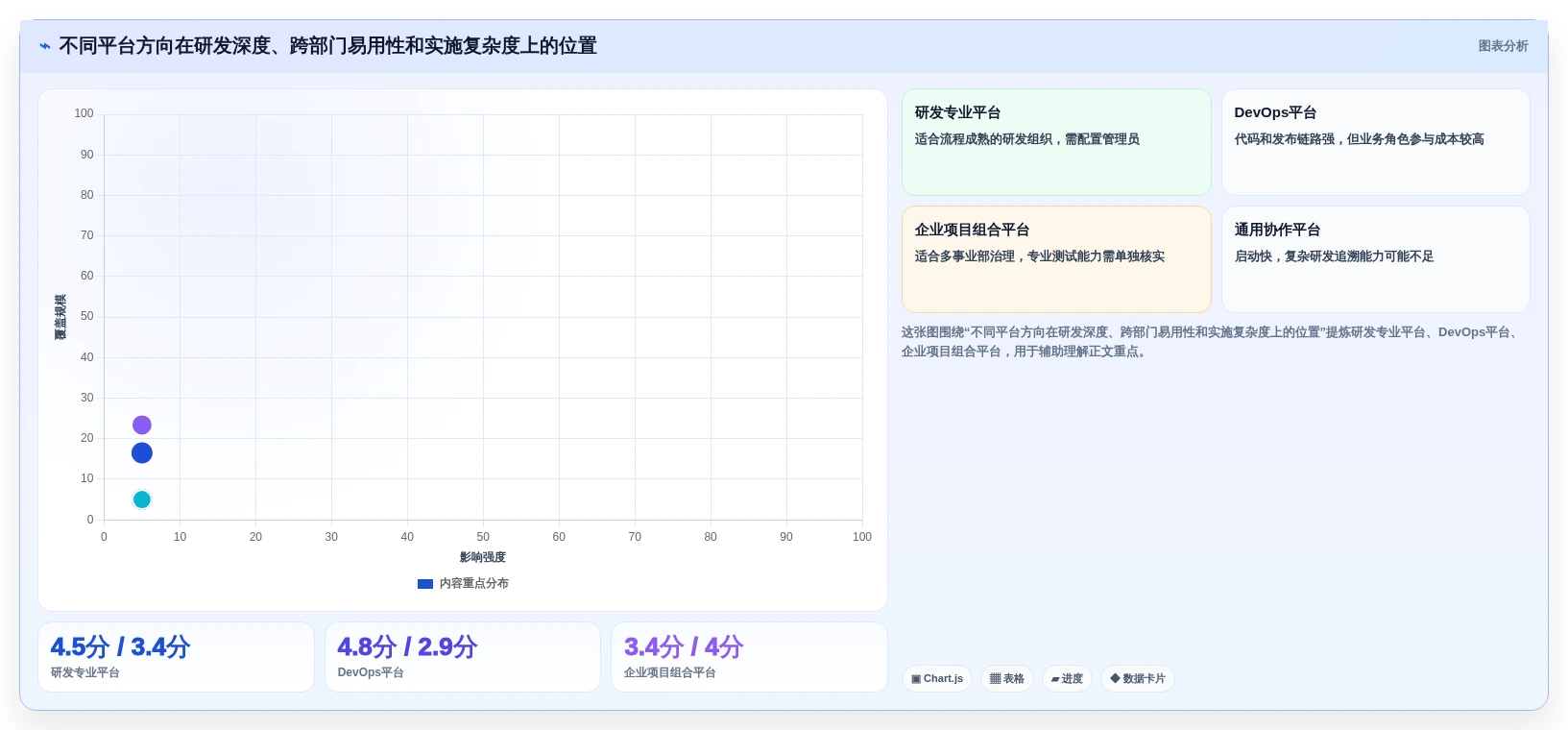Click the 图表分析 label in the header
Image resolution: width=1568 pixels, height=730 pixels.
(x=1503, y=46)
